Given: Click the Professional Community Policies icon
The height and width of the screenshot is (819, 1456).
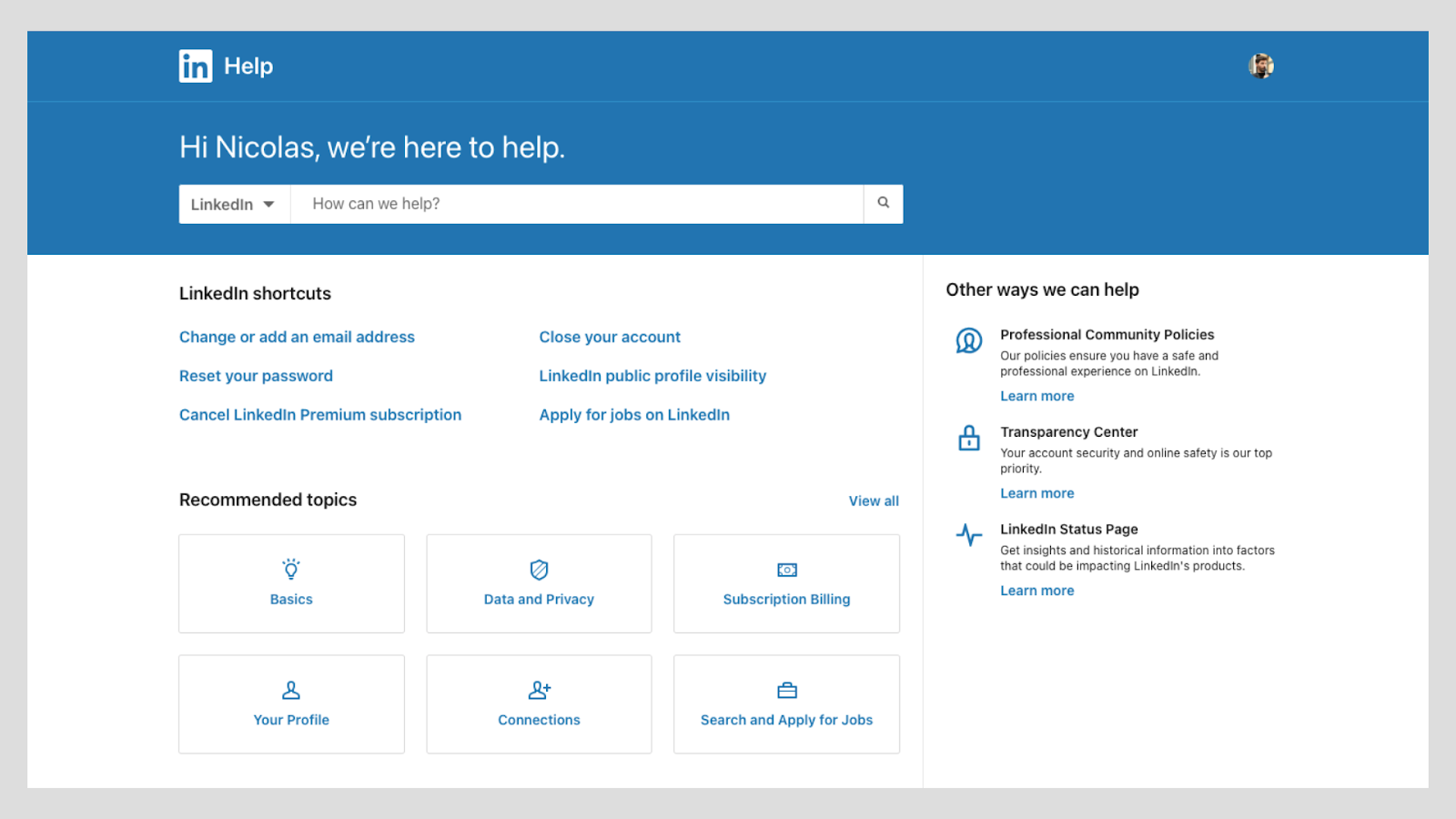Looking at the screenshot, I should (969, 341).
